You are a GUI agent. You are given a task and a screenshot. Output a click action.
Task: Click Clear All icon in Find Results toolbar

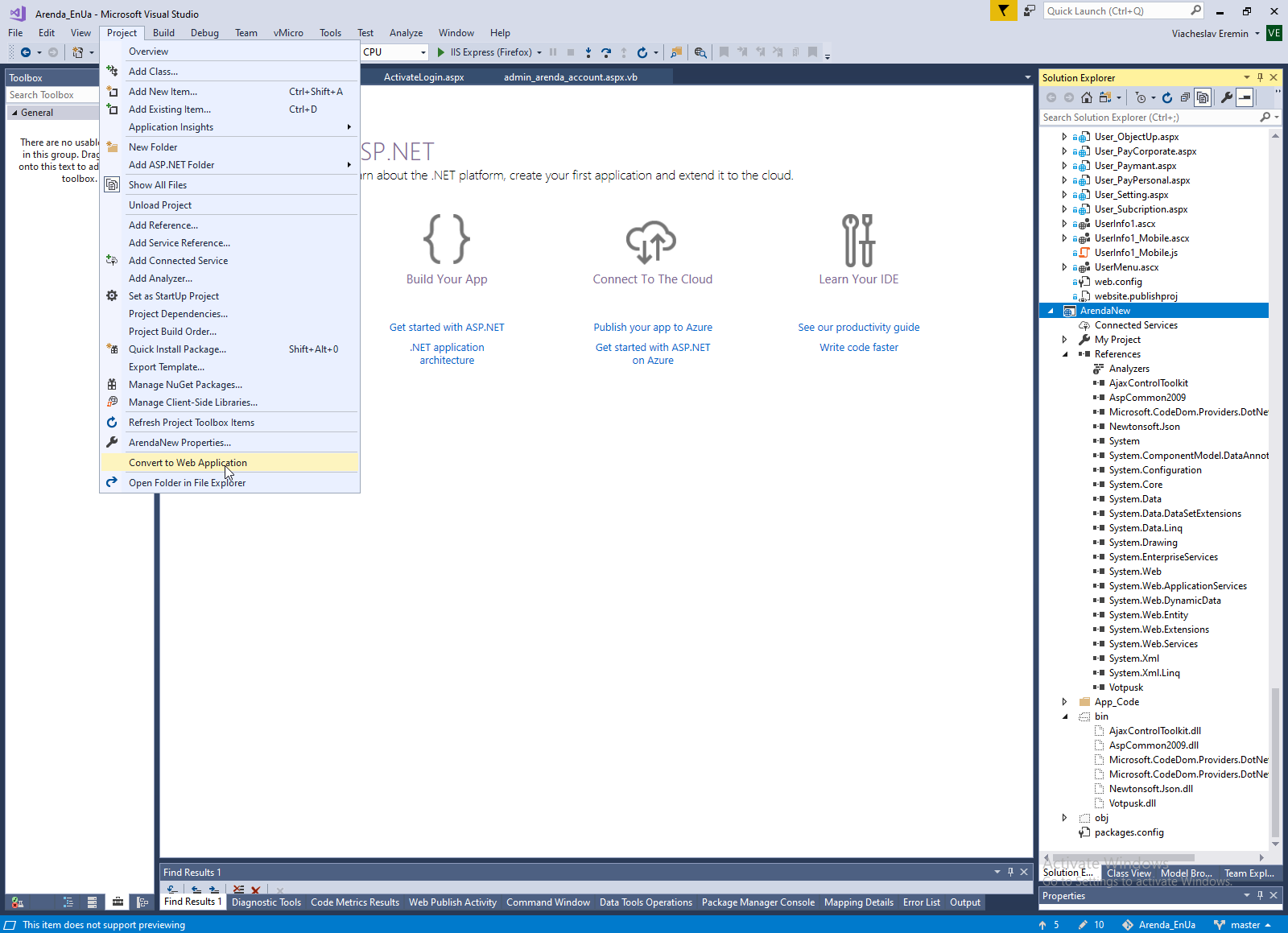tap(238, 890)
